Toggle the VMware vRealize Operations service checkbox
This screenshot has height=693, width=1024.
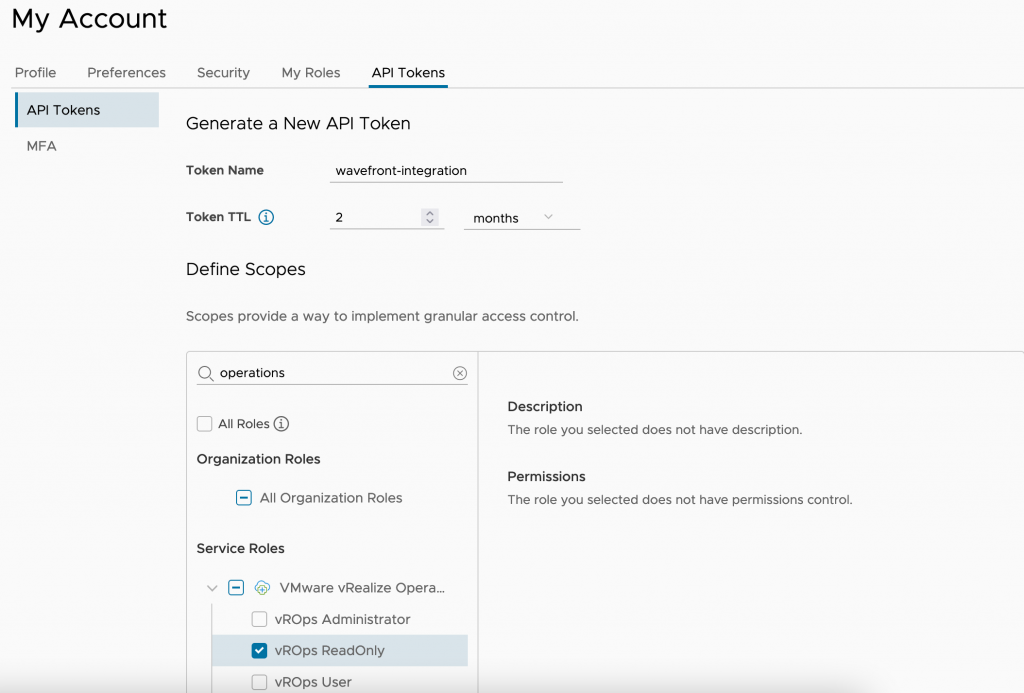(236, 587)
